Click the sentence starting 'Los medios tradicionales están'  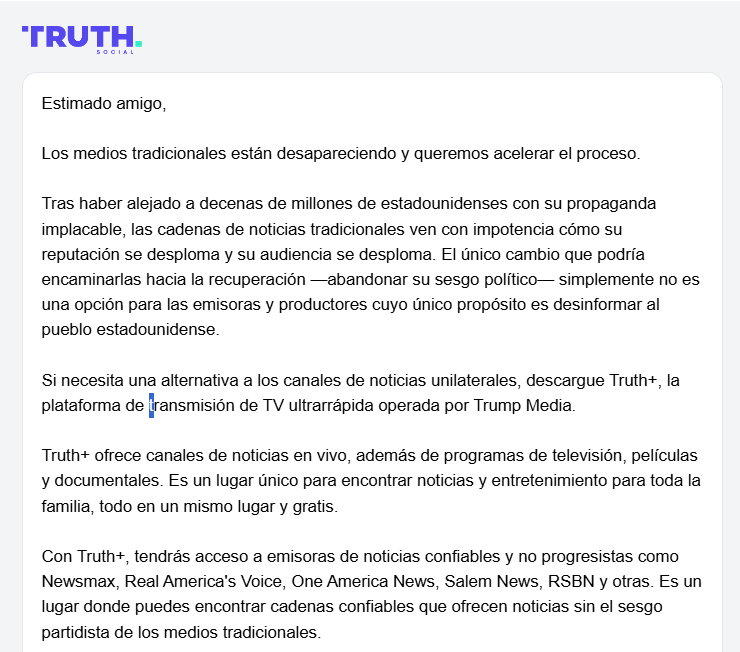point(341,154)
